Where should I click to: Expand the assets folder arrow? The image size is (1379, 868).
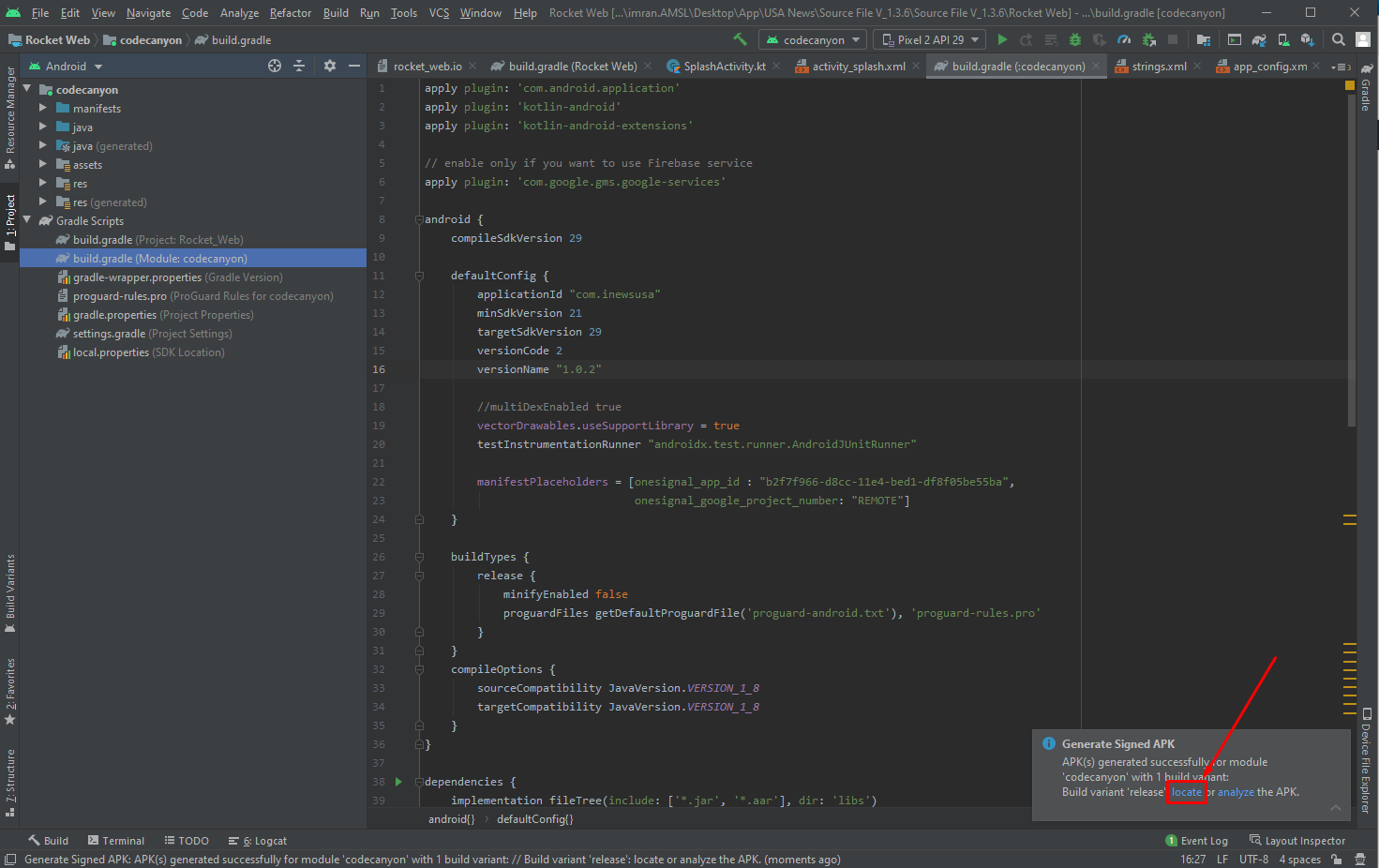(x=43, y=164)
